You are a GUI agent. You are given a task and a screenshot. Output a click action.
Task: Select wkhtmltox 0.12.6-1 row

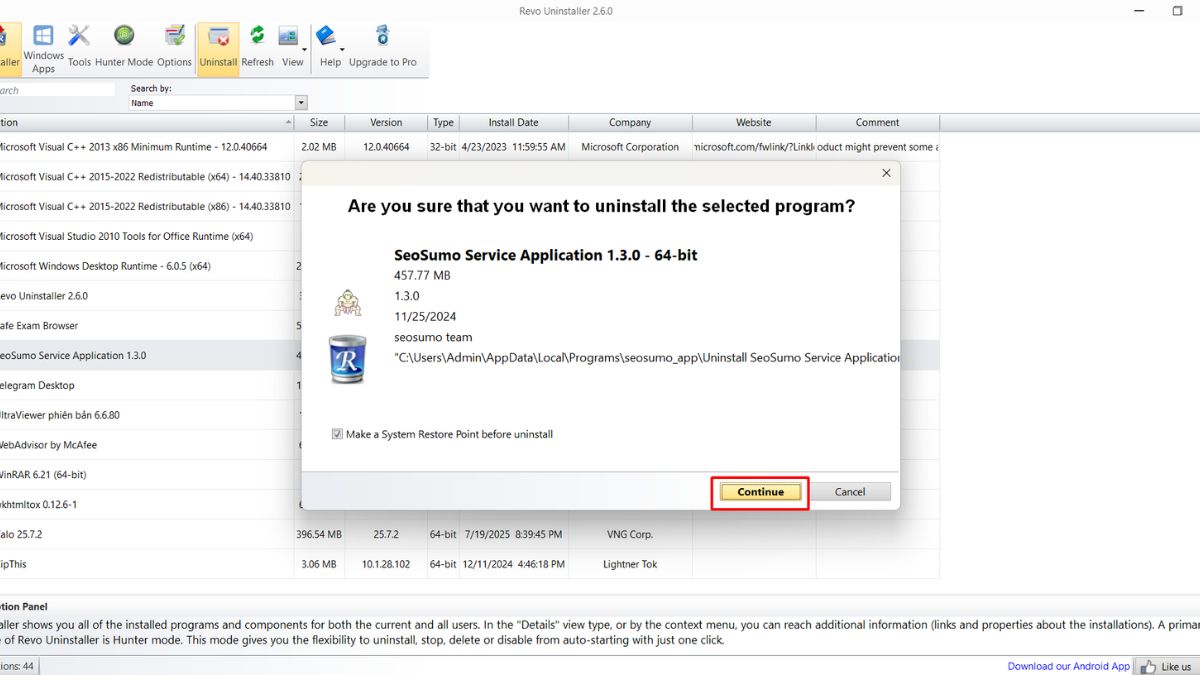click(150, 504)
